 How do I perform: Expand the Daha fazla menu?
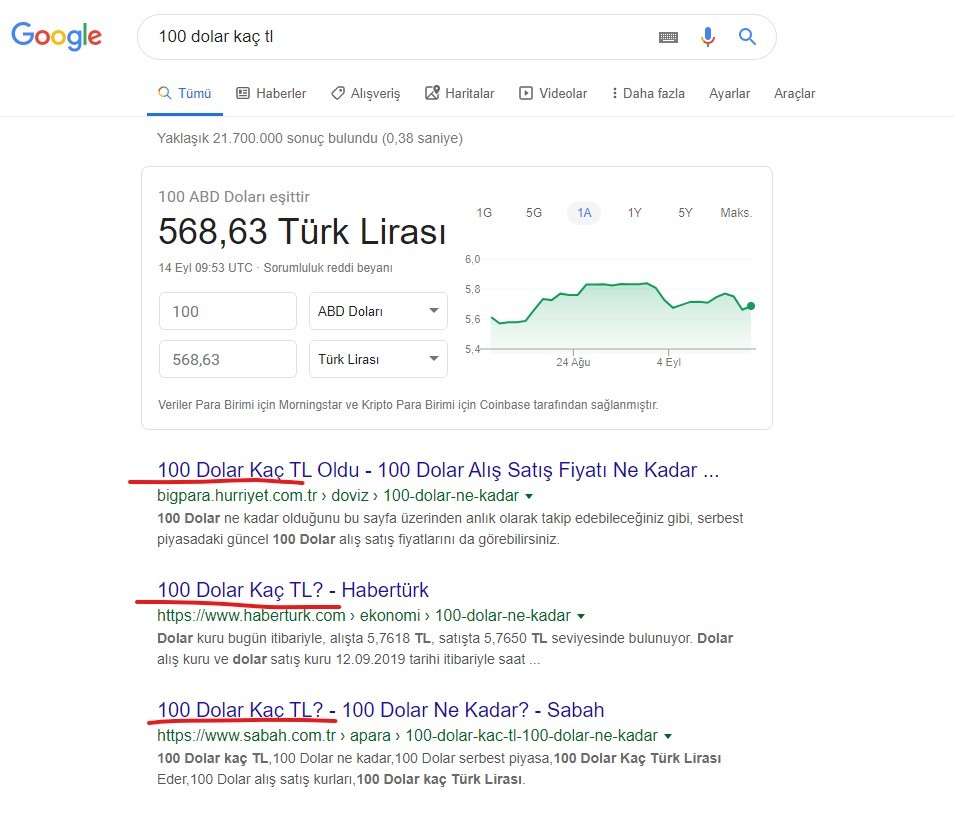click(x=649, y=93)
